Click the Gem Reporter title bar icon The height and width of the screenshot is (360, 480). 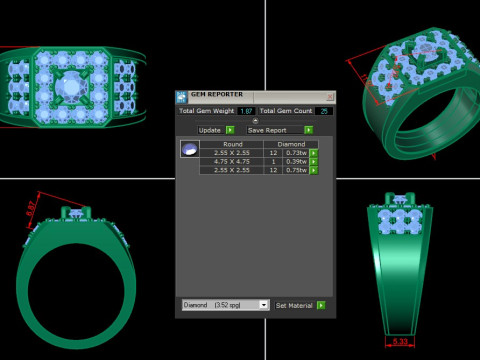point(182,97)
